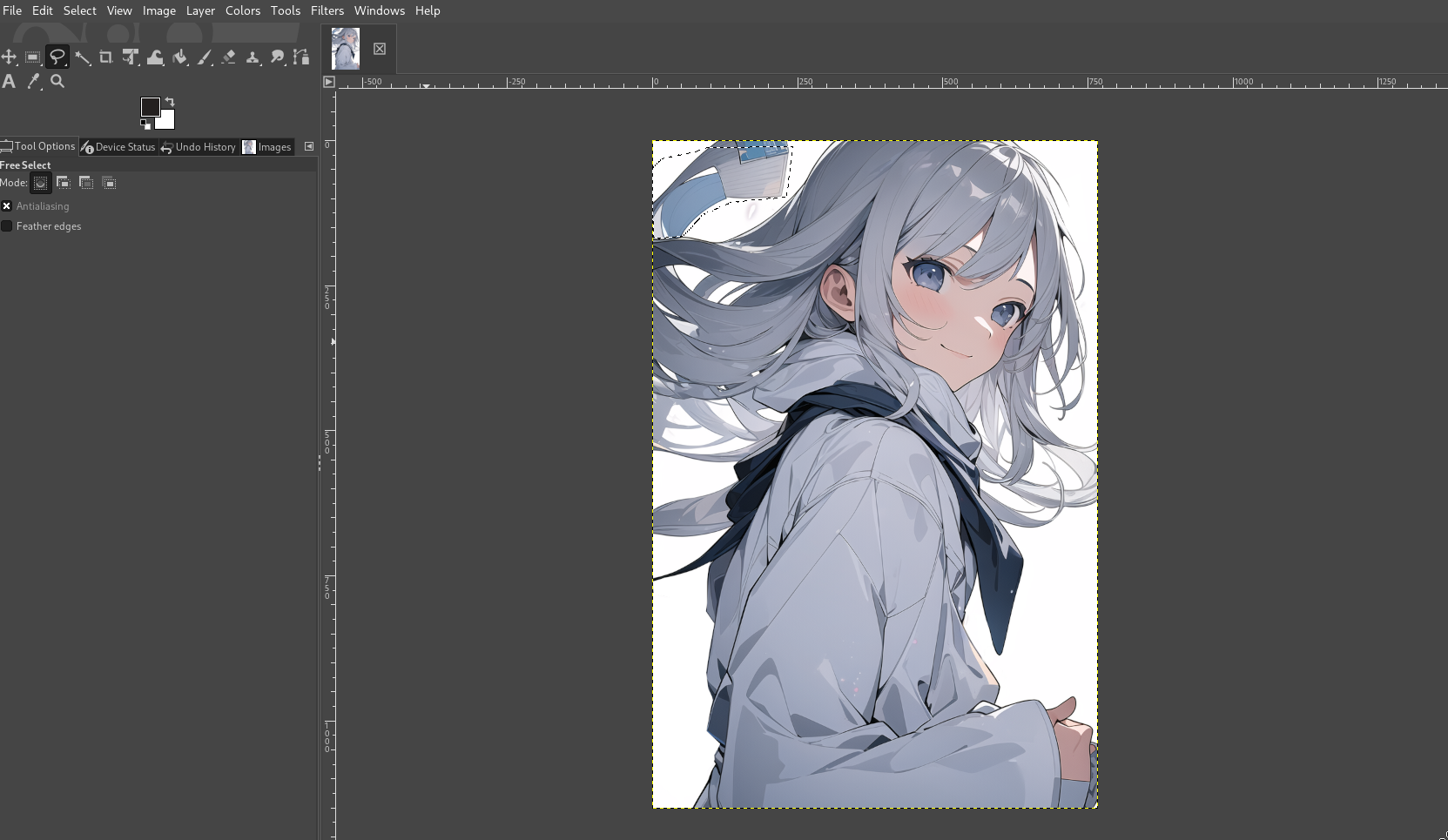1448x840 pixels.
Task: Select the Move tool
Action: (9, 57)
